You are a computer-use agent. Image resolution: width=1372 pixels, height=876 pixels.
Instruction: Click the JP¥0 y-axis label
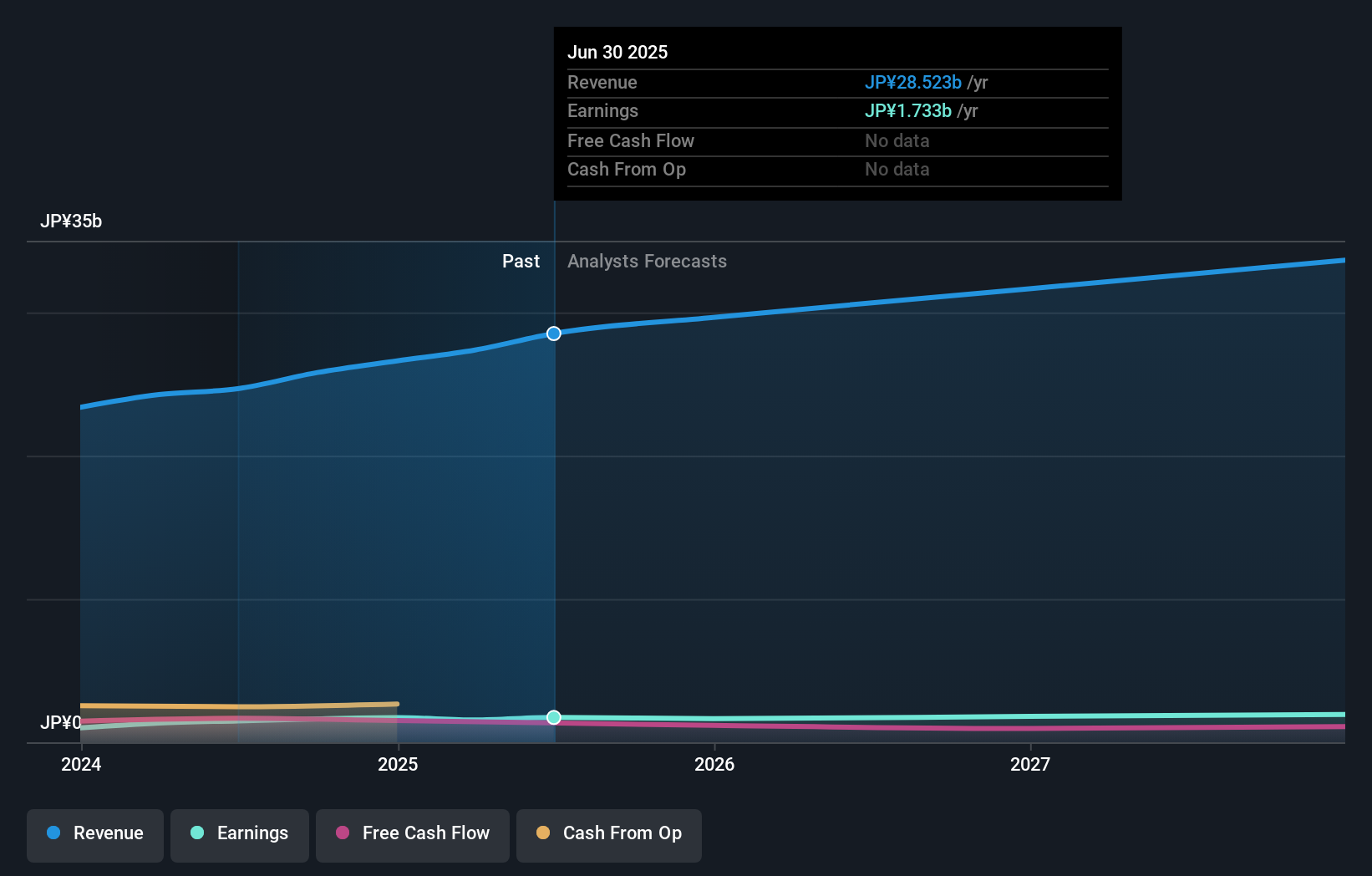61,722
